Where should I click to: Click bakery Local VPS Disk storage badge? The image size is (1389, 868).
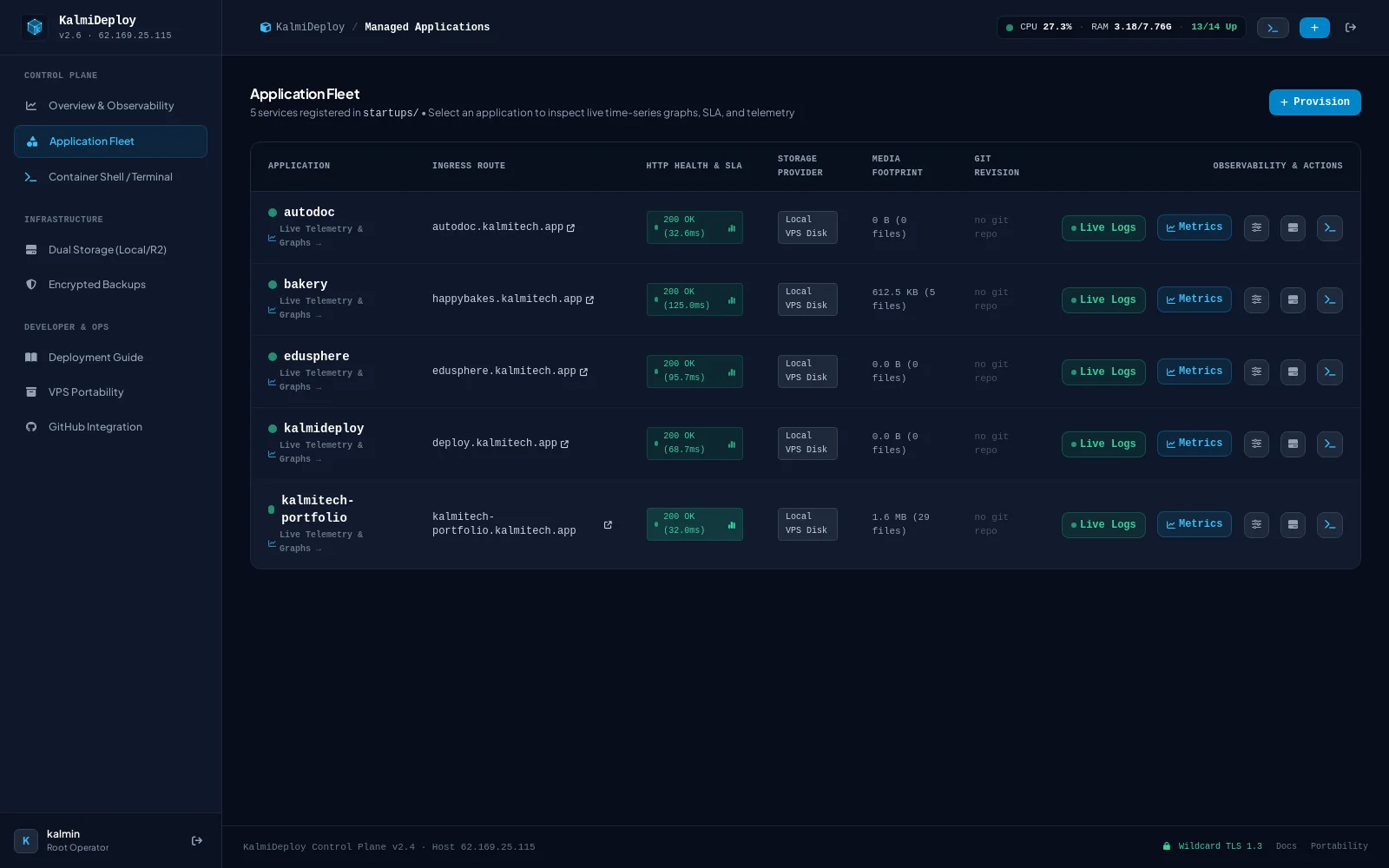pyautogui.click(x=807, y=299)
